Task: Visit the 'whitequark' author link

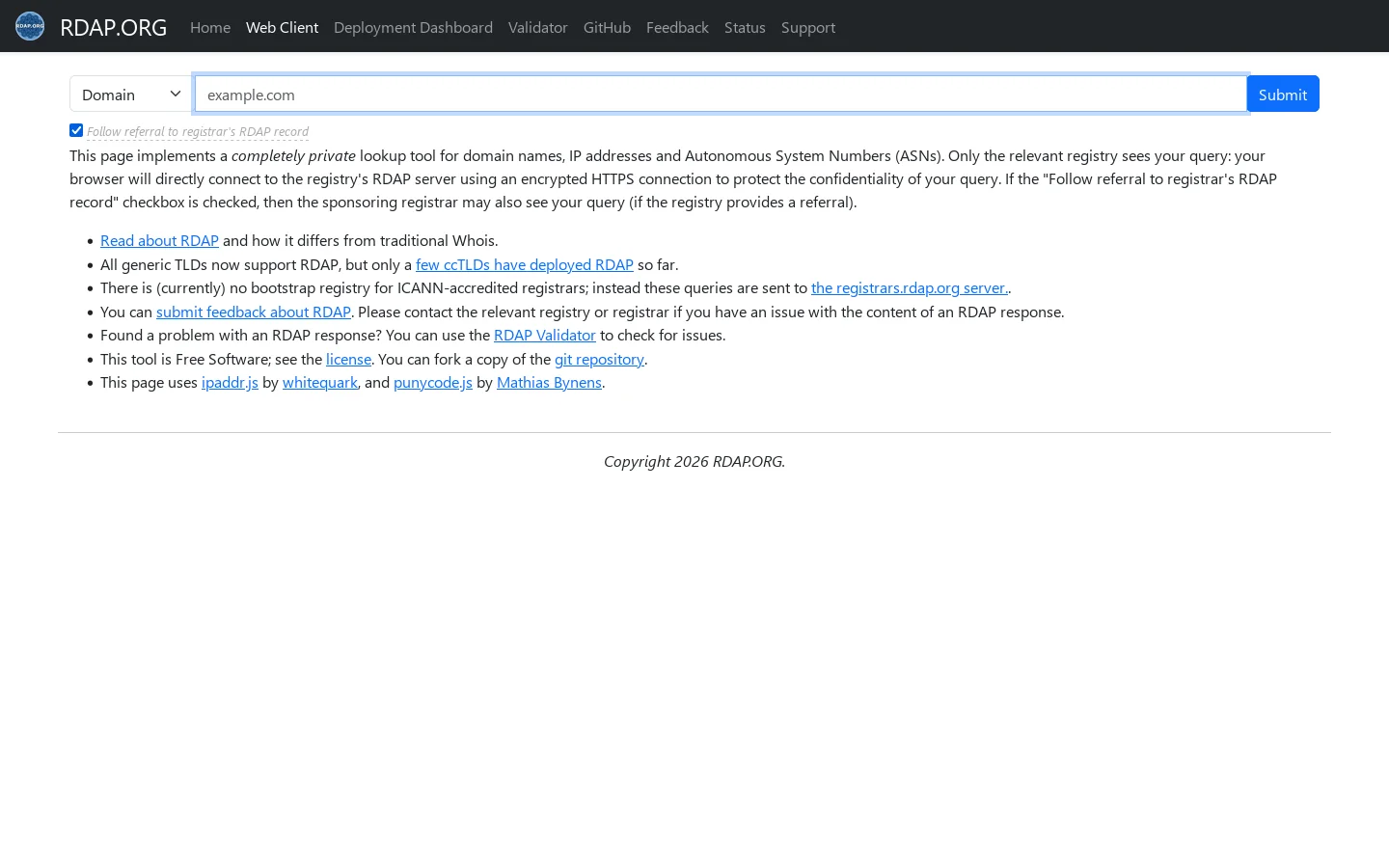Action: tap(320, 382)
